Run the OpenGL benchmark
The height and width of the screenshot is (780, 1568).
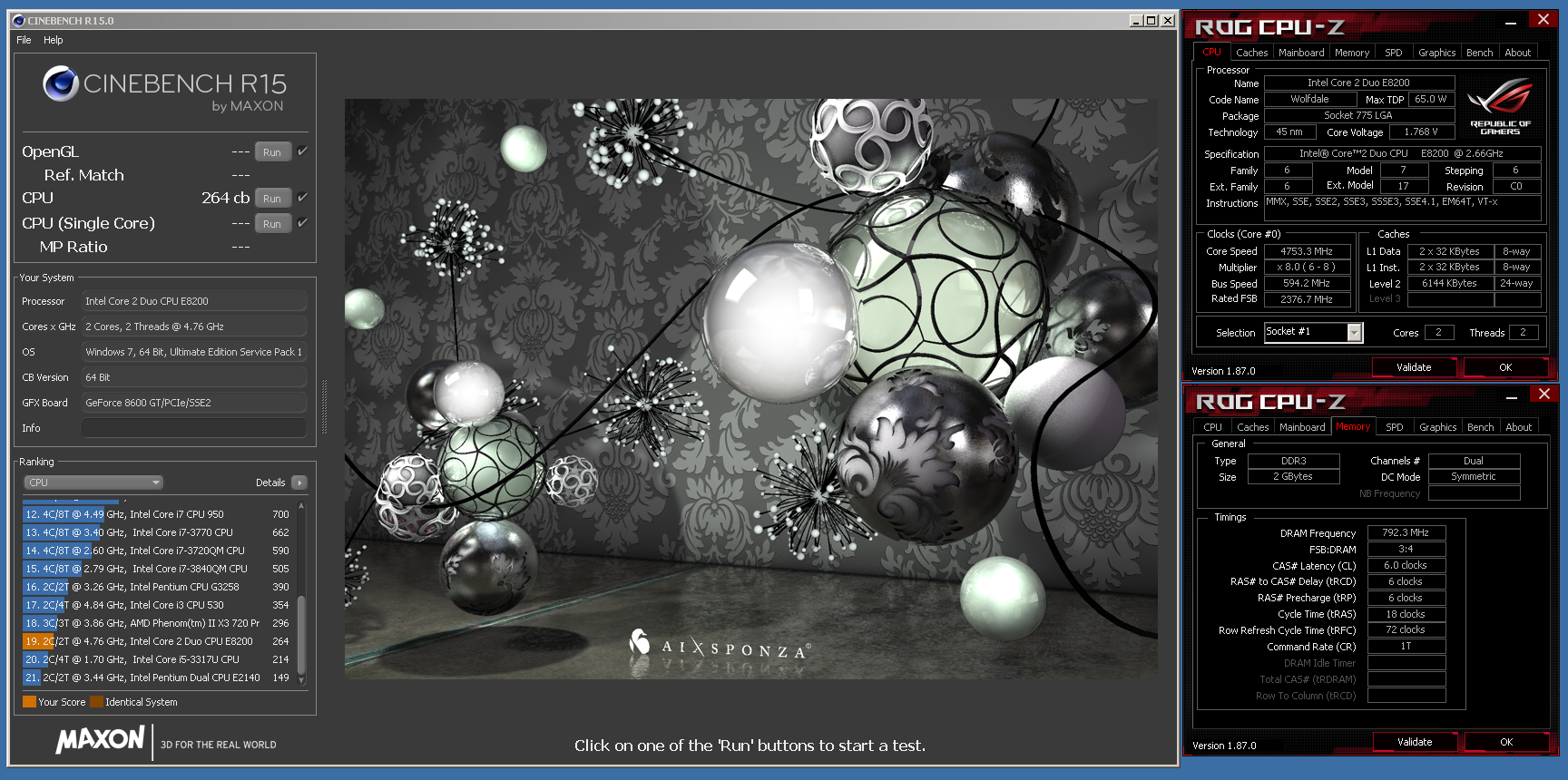click(x=272, y=152)
